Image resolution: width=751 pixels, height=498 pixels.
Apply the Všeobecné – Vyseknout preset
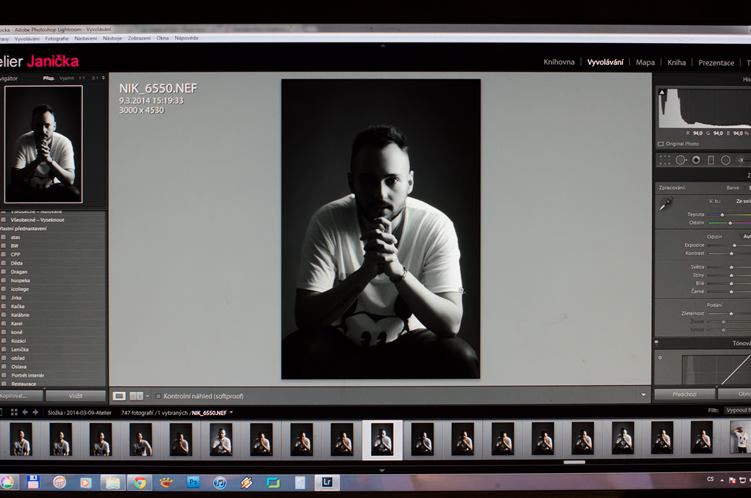coord(37,220)
